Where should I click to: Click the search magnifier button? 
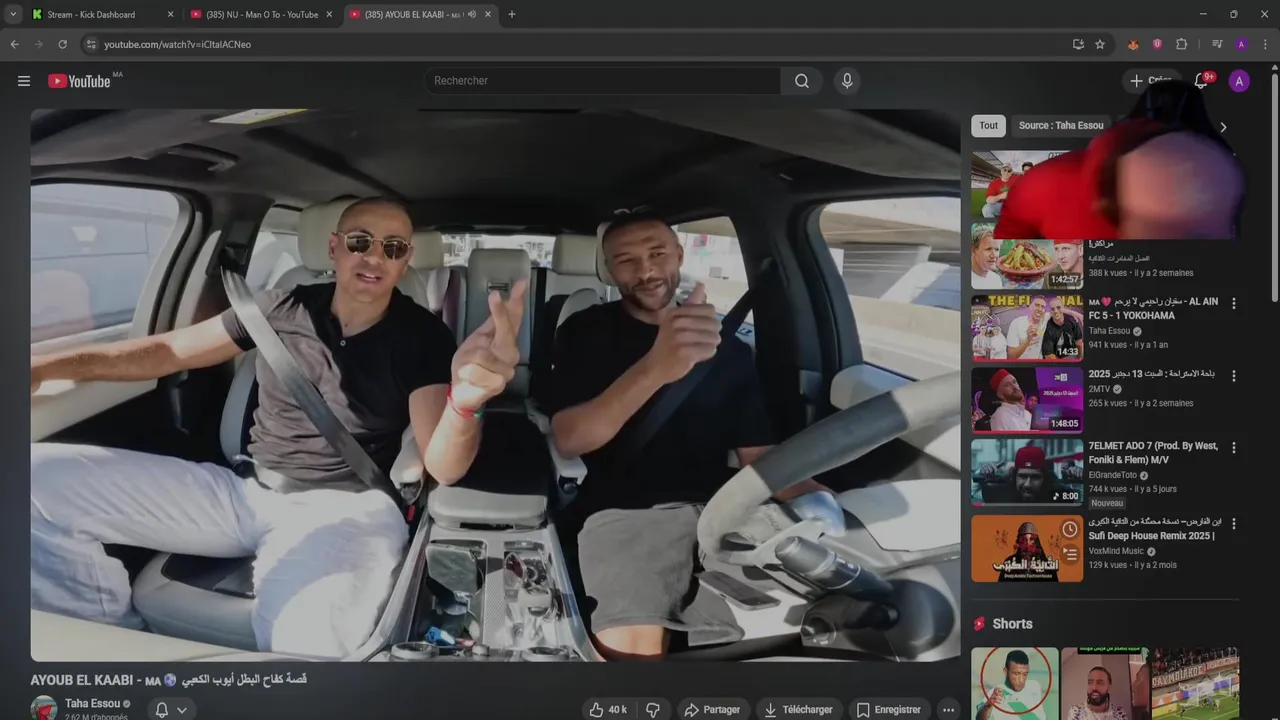pos(802,81)
